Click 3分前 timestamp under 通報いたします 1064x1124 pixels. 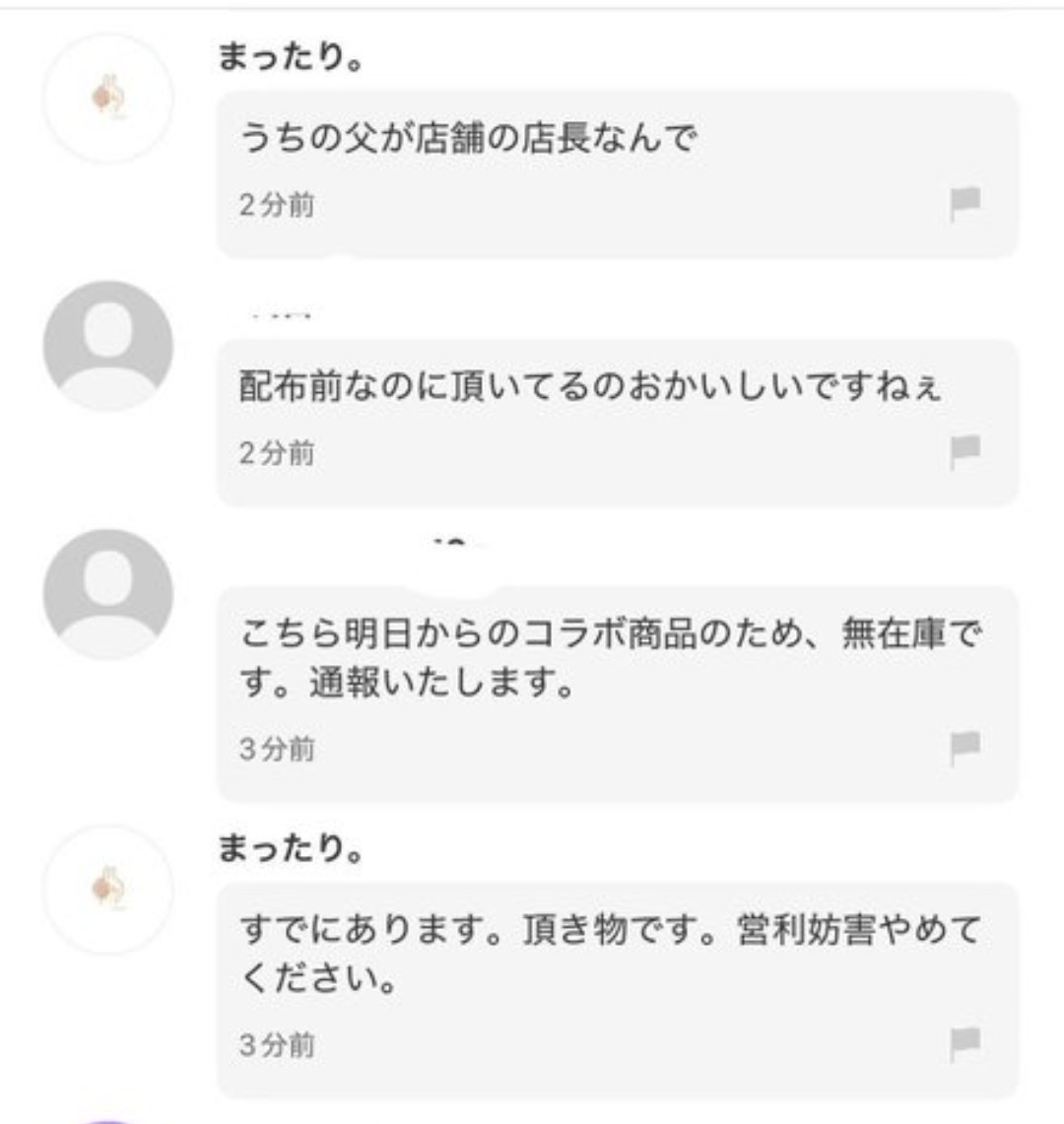coord(277,749)
